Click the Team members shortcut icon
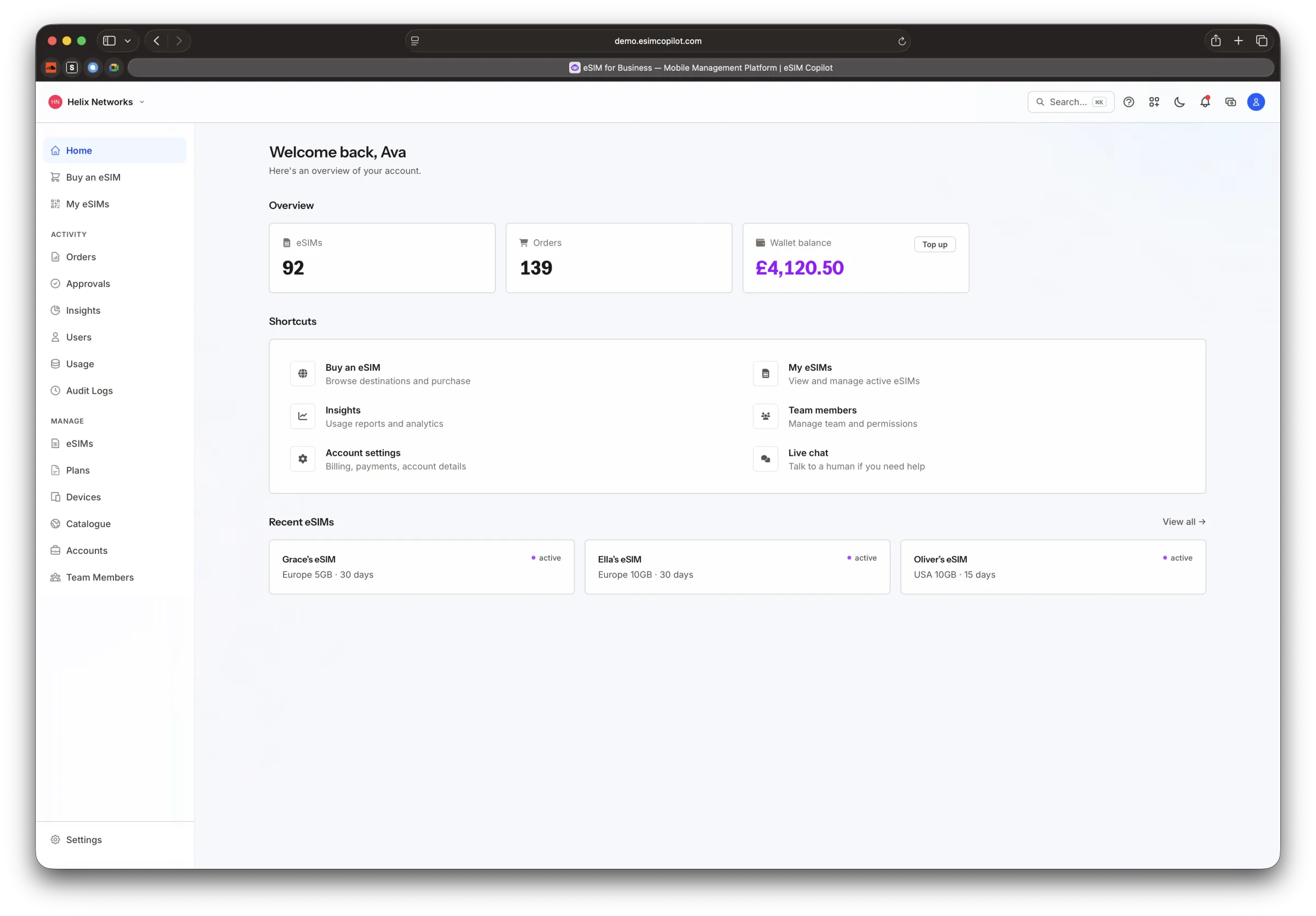Viewport: 1316px width, 916px height. point(765,416)
